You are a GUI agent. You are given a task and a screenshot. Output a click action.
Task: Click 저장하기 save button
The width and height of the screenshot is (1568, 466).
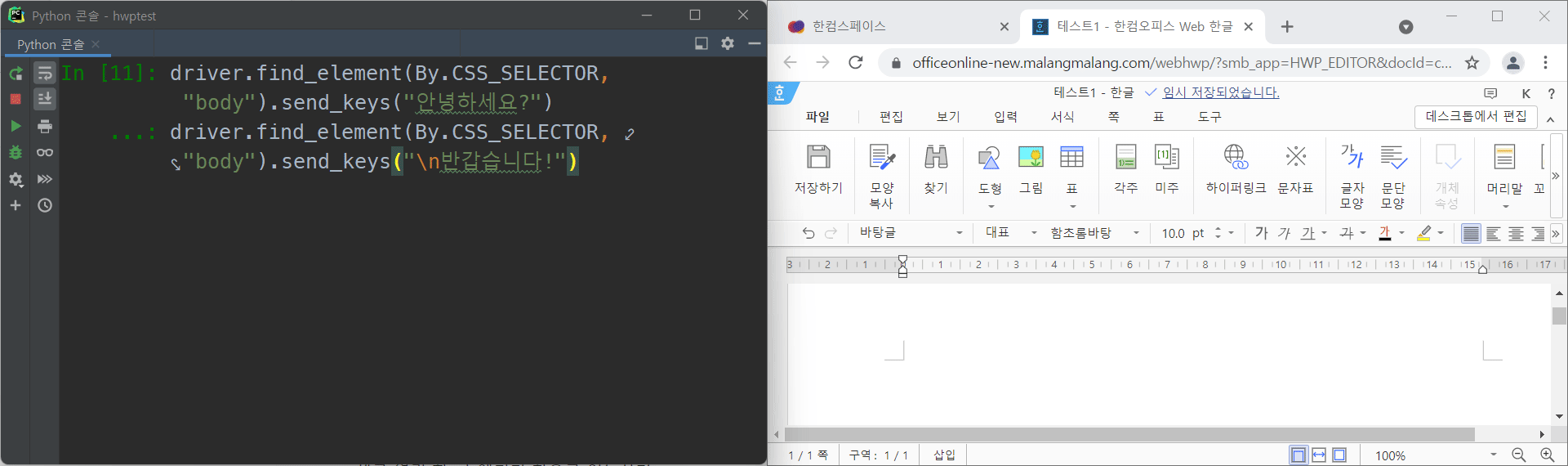pos(818,169)
